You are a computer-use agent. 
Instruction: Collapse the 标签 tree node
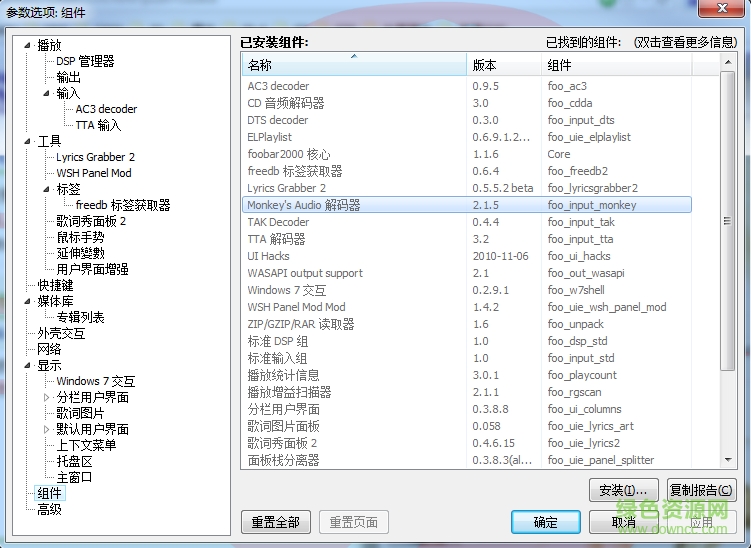pos(46,189)
